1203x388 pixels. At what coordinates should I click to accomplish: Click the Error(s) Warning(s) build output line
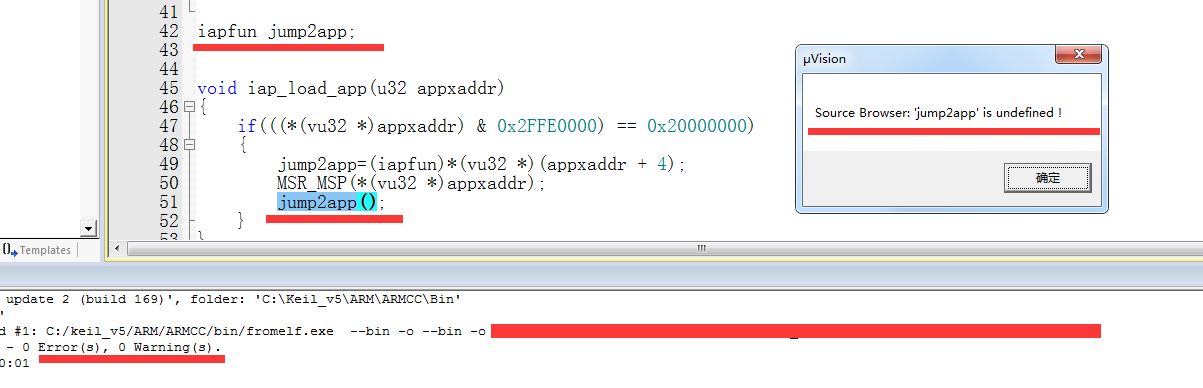tap(112, 347)
